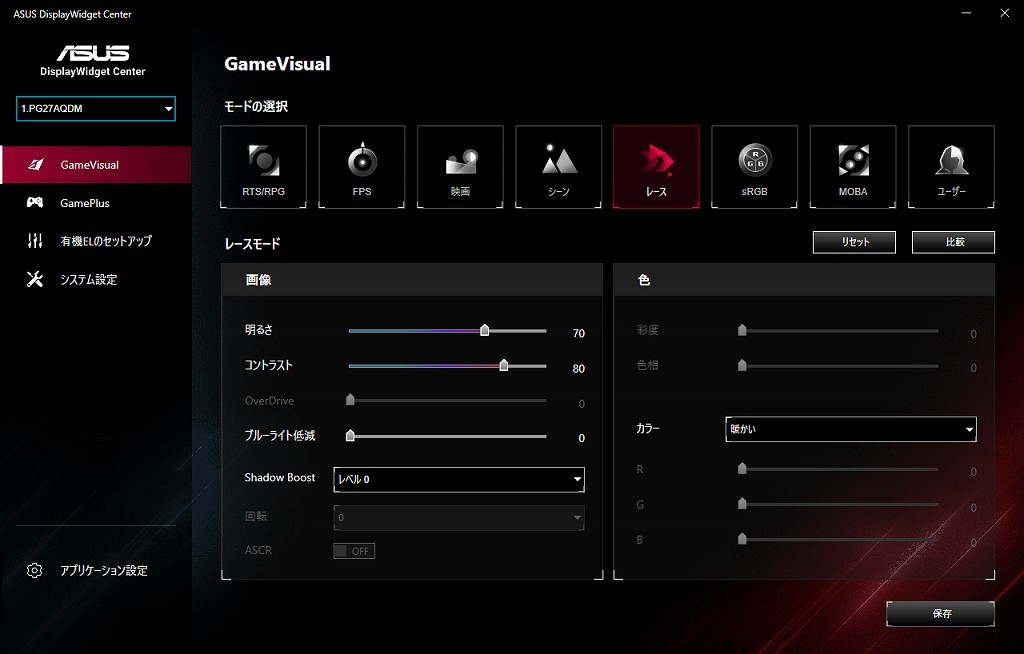
Task: Open システム設定 in sidebar
Action: click(x=95, y=280)
